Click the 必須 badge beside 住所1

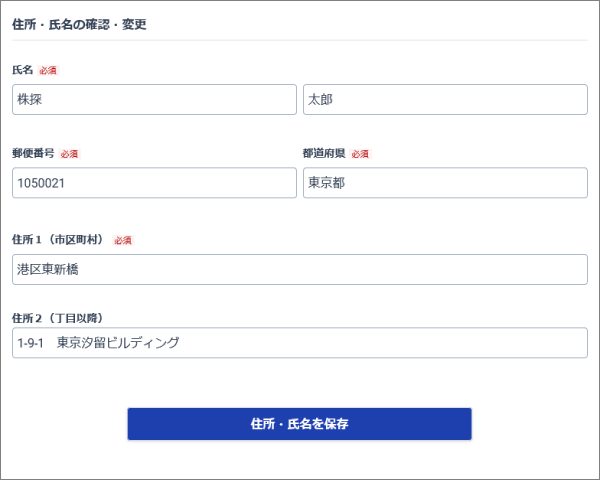point(123,240)
